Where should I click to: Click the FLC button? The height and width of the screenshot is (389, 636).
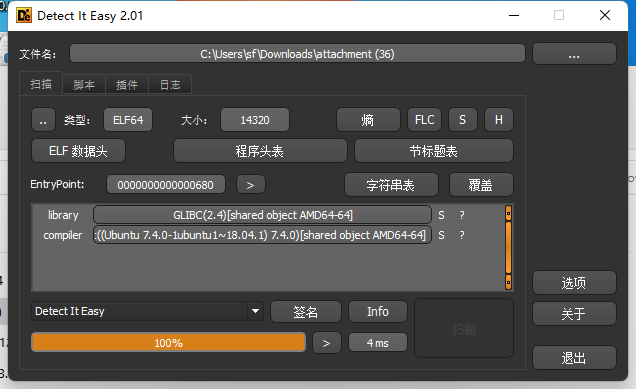[x=424, y=120]
